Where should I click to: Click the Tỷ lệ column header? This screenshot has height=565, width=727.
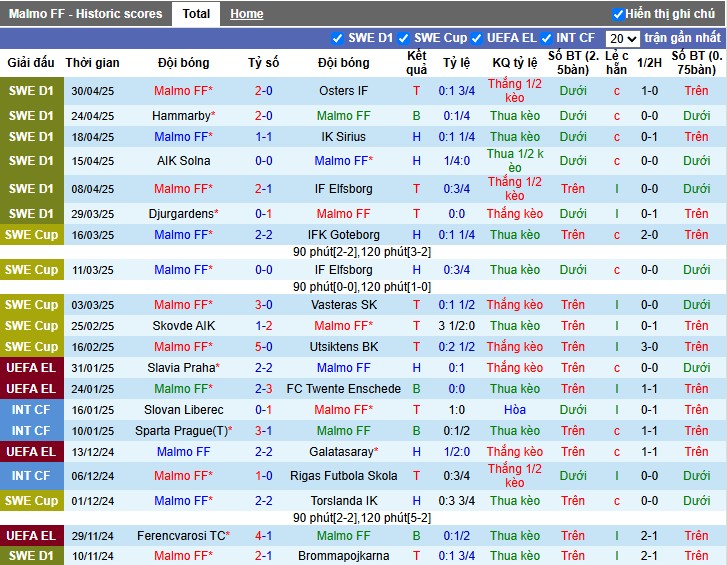(x=456, y=63)
